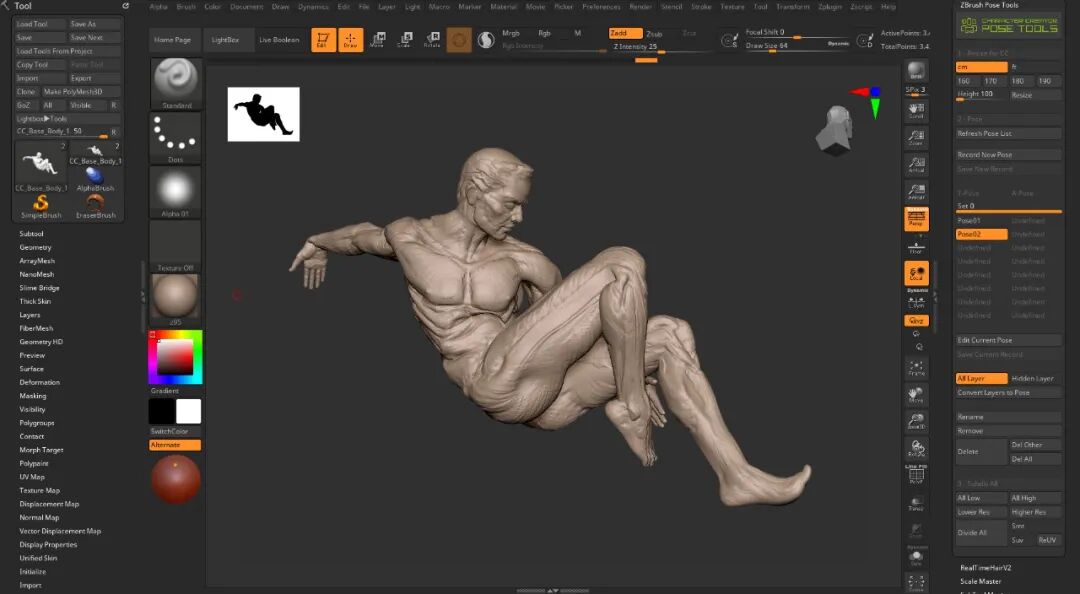Choose the Dots stroke type icon
The height and width of the screenshot is (594, 1080).
pyautogui.click(x=176, y=138)
